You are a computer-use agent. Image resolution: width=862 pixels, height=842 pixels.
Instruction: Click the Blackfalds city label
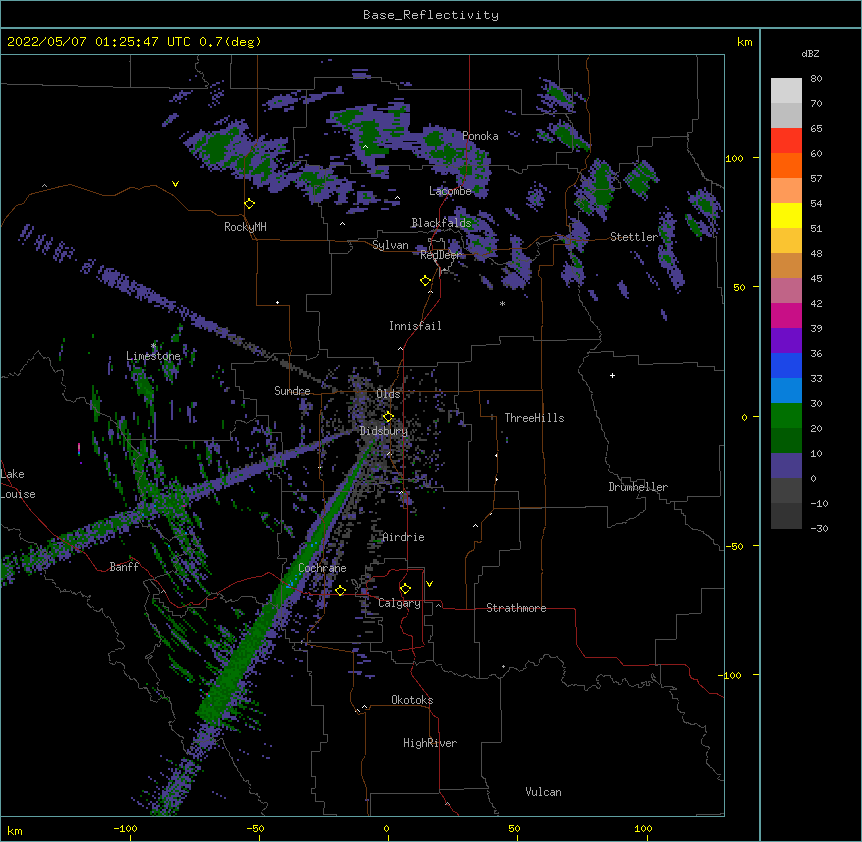point(441,223)
